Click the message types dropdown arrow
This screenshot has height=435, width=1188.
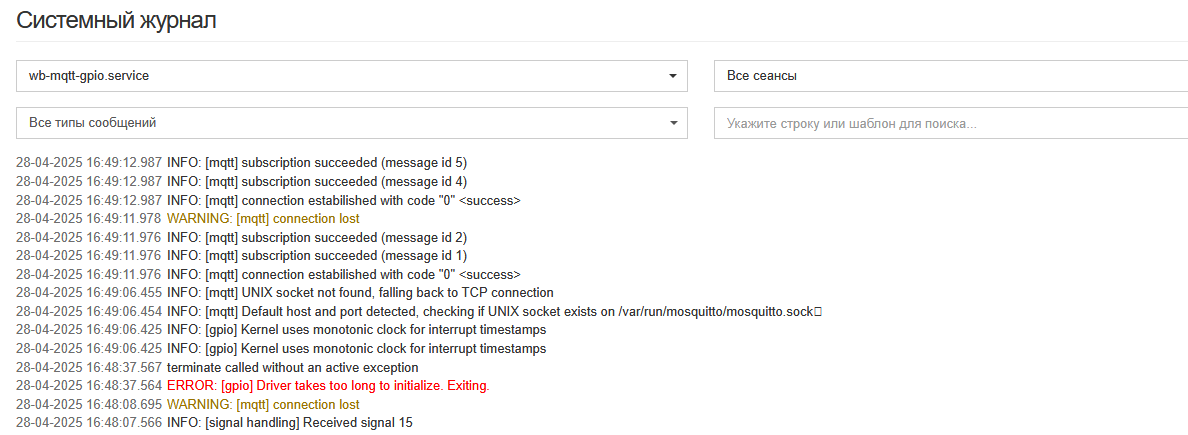coord(672,124)
